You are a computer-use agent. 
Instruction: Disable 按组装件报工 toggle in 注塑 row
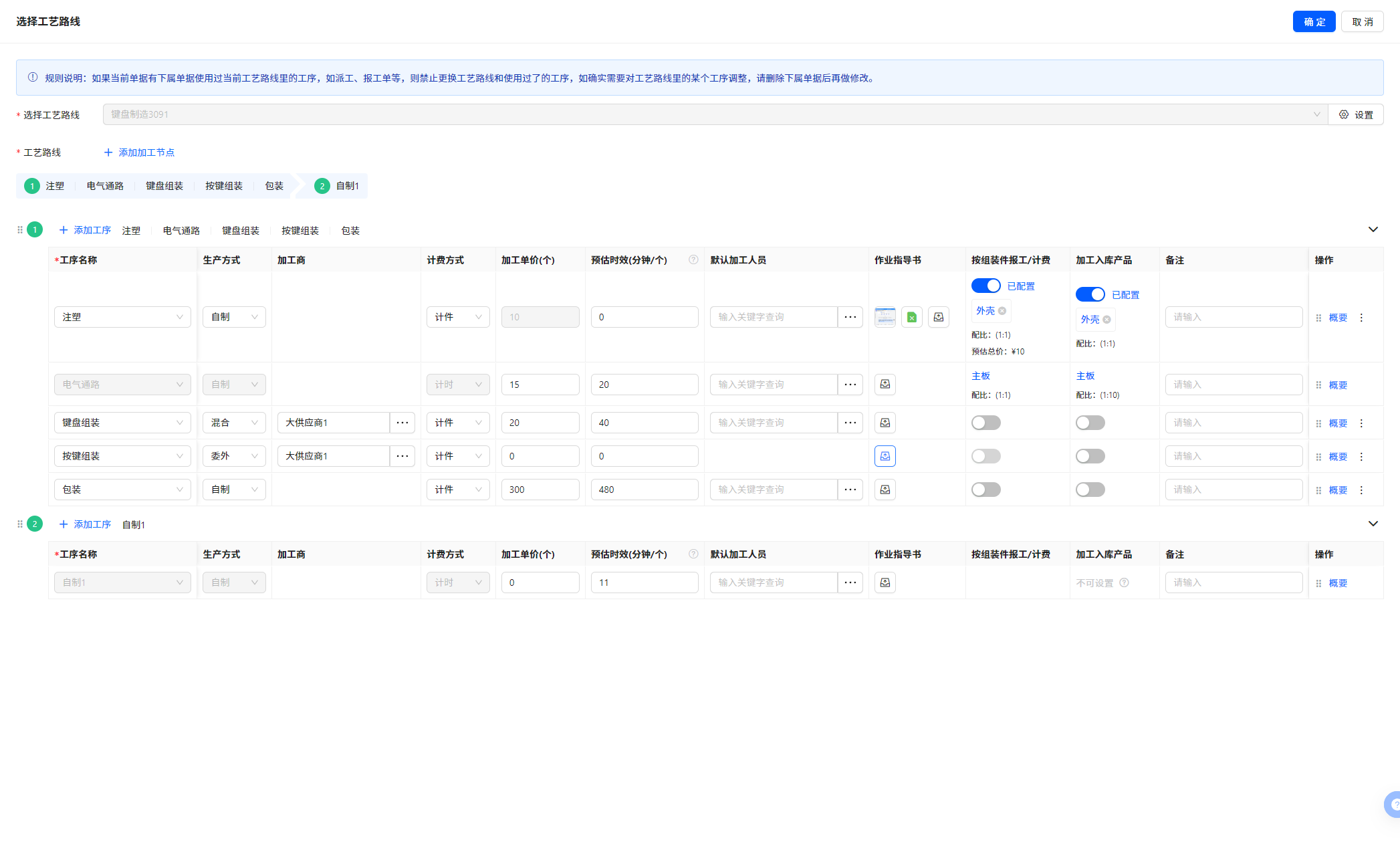[x=985, y=286]
